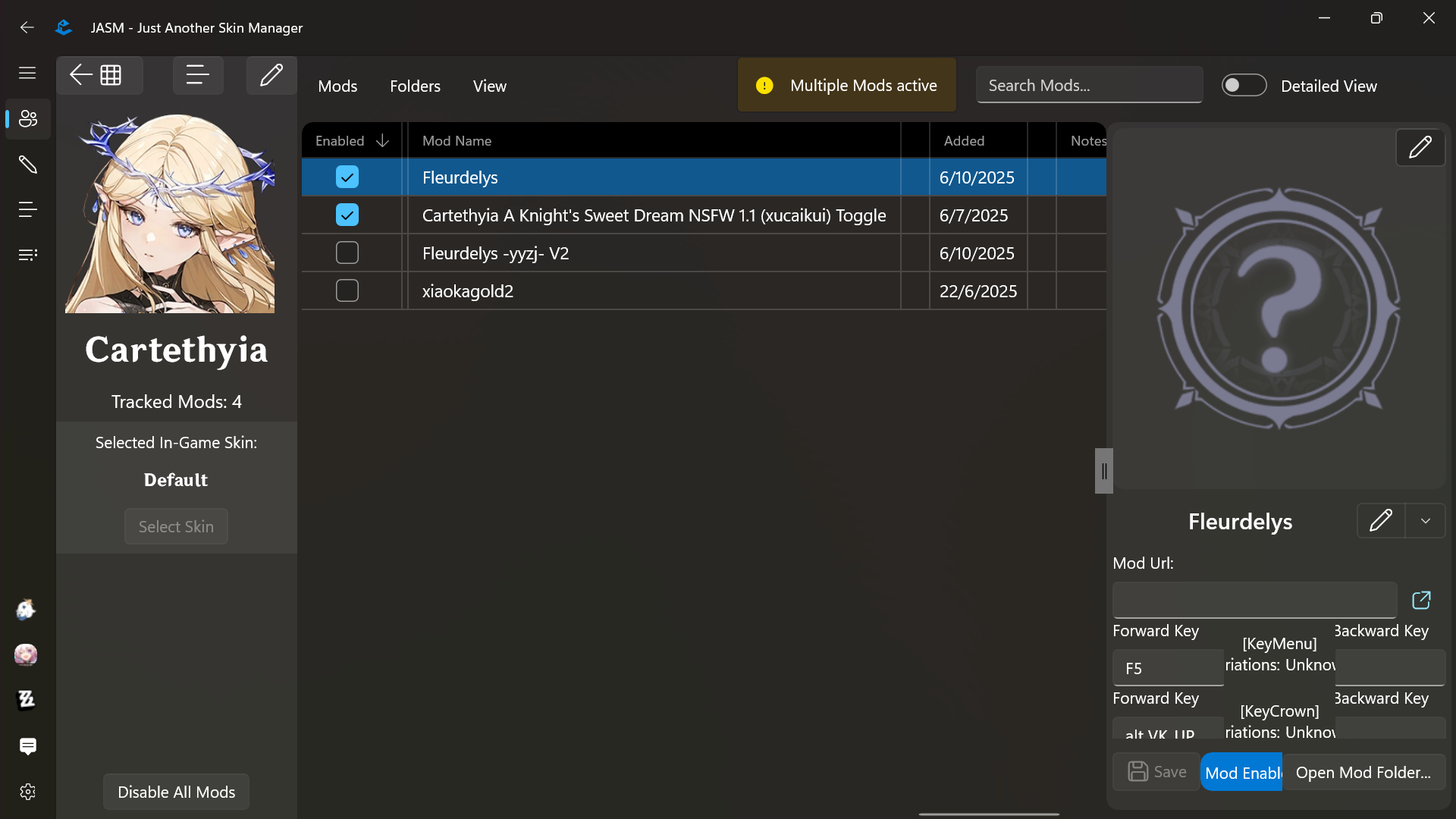Screen dimensions: 1456x819
Task: Open the characters overview sidebar icon
Action: [28, 118]
